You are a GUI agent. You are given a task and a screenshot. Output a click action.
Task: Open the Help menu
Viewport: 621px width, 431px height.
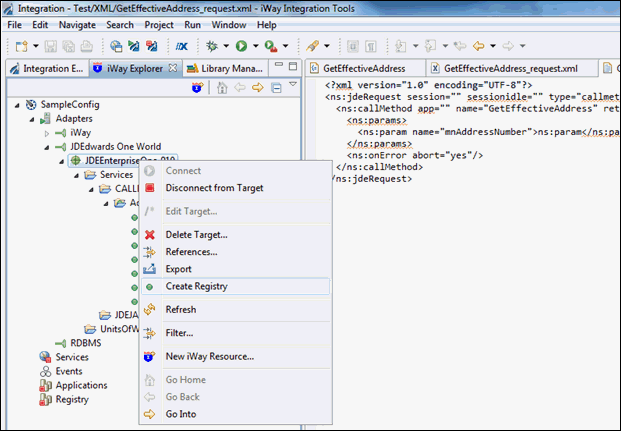(267, 25)
